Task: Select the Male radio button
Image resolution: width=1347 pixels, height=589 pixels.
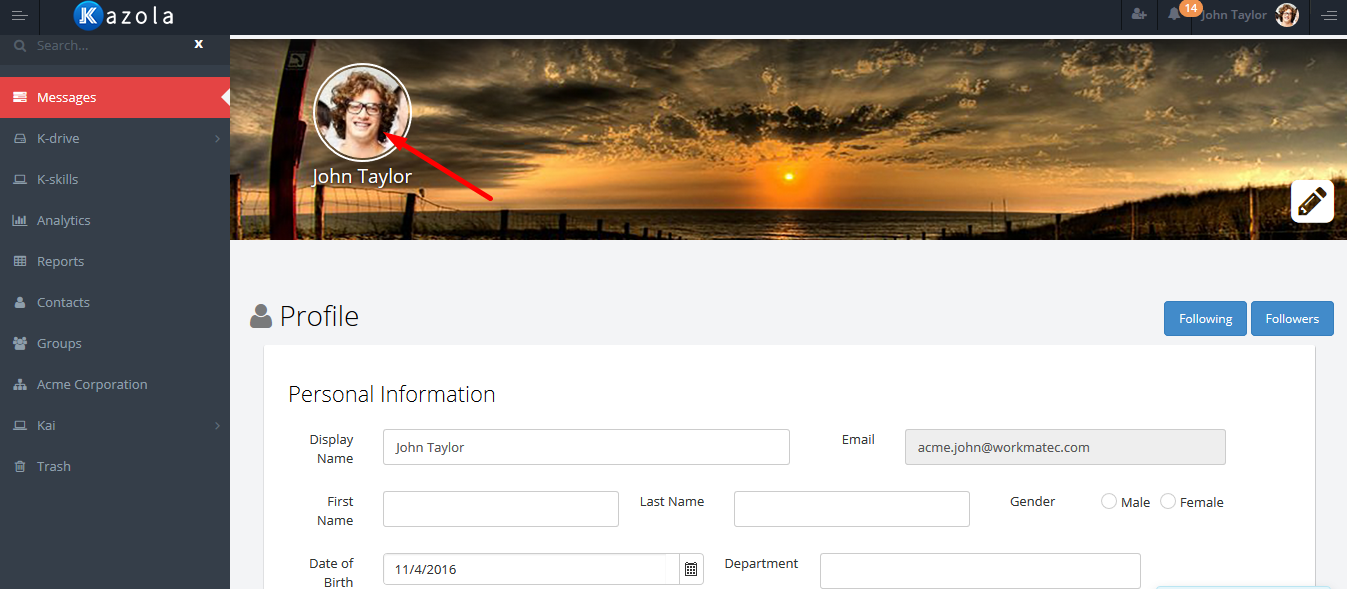Action: (x=1109, y=502)
